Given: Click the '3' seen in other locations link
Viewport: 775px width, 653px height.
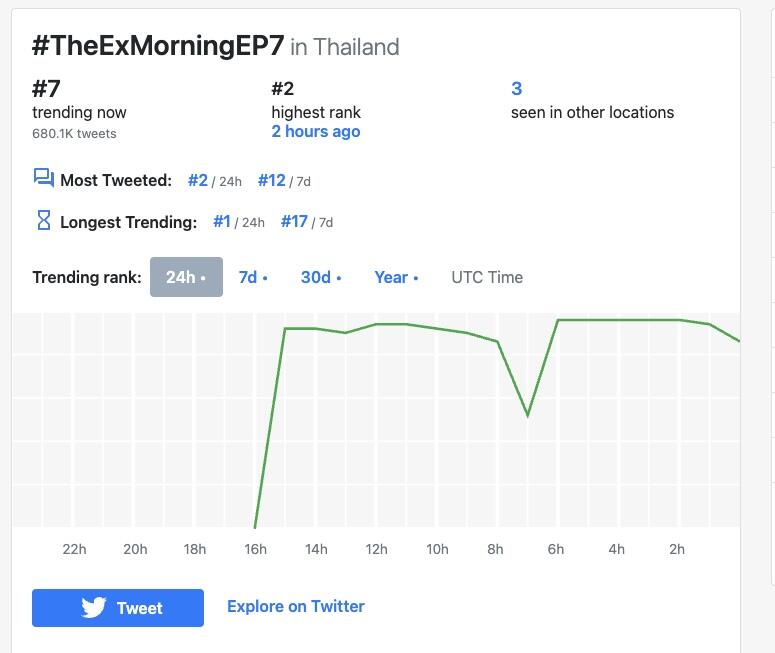Looking at the screenshot, I should [x=517, y=88].
